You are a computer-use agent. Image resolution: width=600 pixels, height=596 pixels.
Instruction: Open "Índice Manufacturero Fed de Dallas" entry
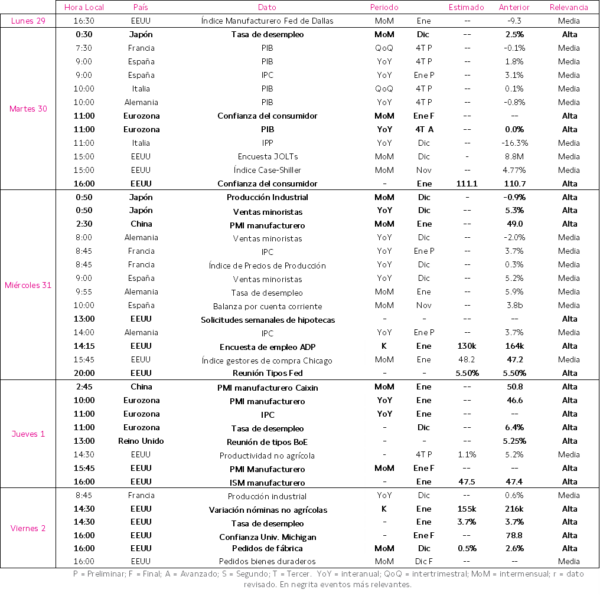[x=266, y=19]
